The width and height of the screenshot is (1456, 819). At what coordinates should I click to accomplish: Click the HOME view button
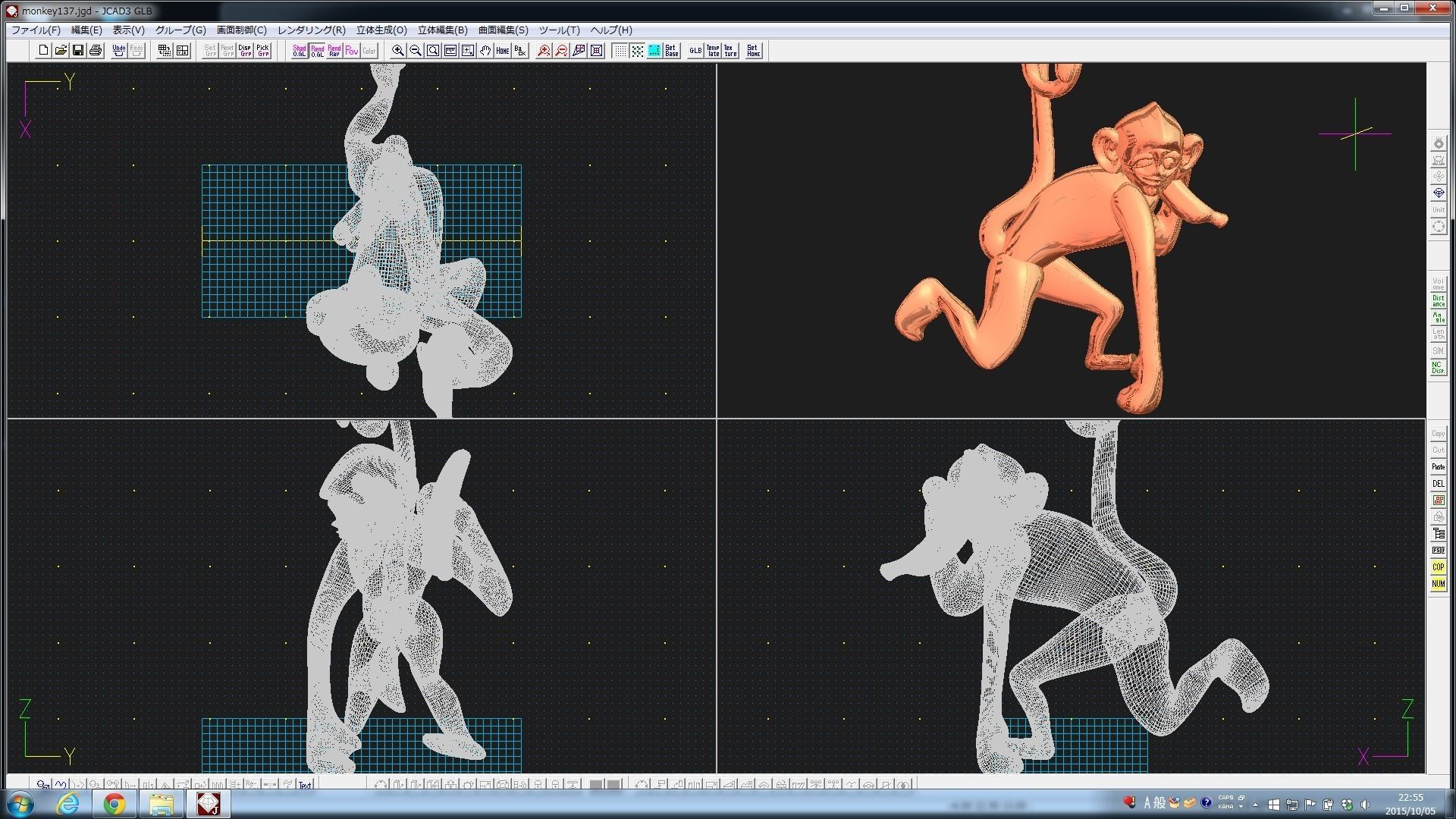tap(503, 51)
